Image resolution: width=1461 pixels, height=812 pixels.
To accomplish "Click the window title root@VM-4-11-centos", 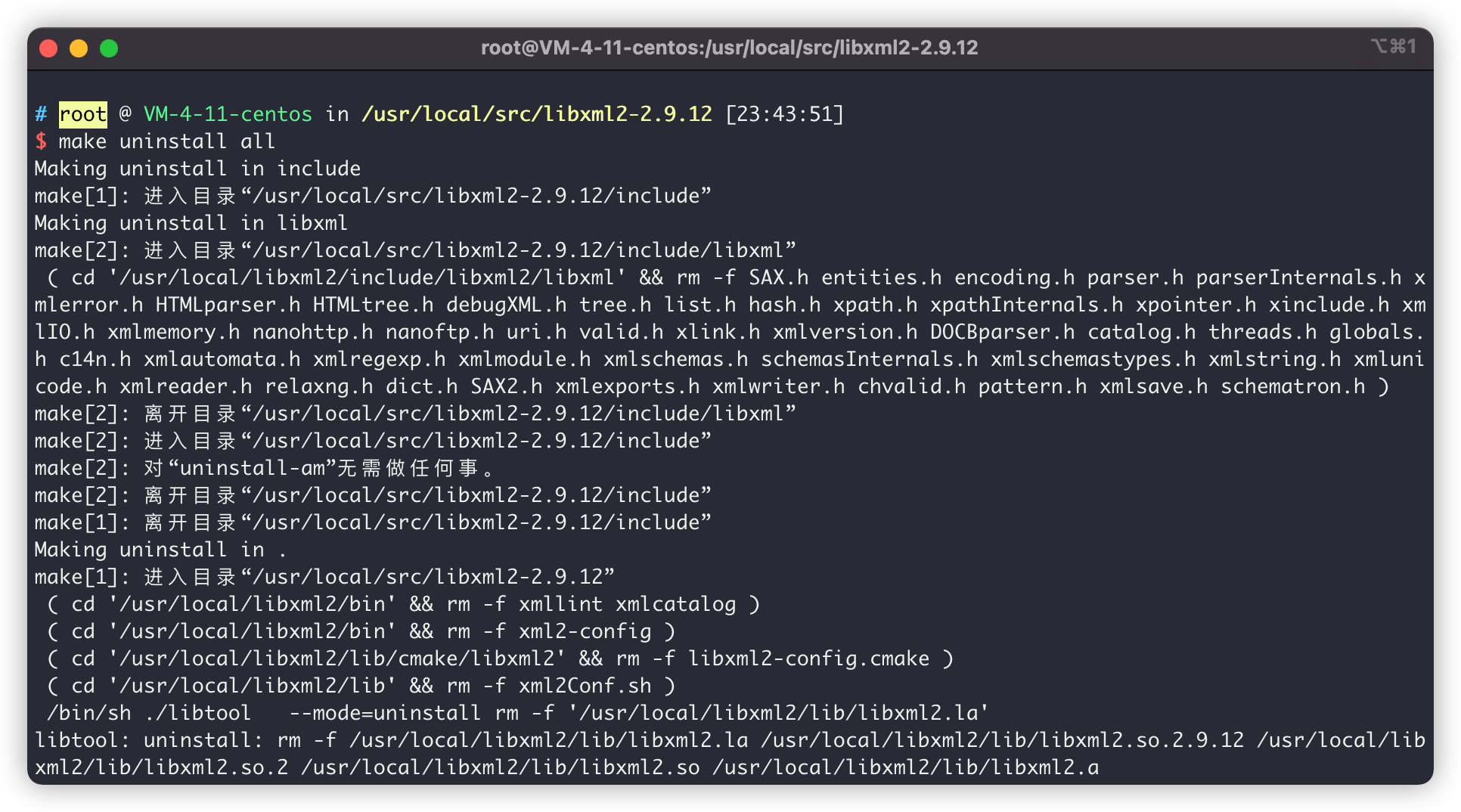I will click(x=729, y=48).
